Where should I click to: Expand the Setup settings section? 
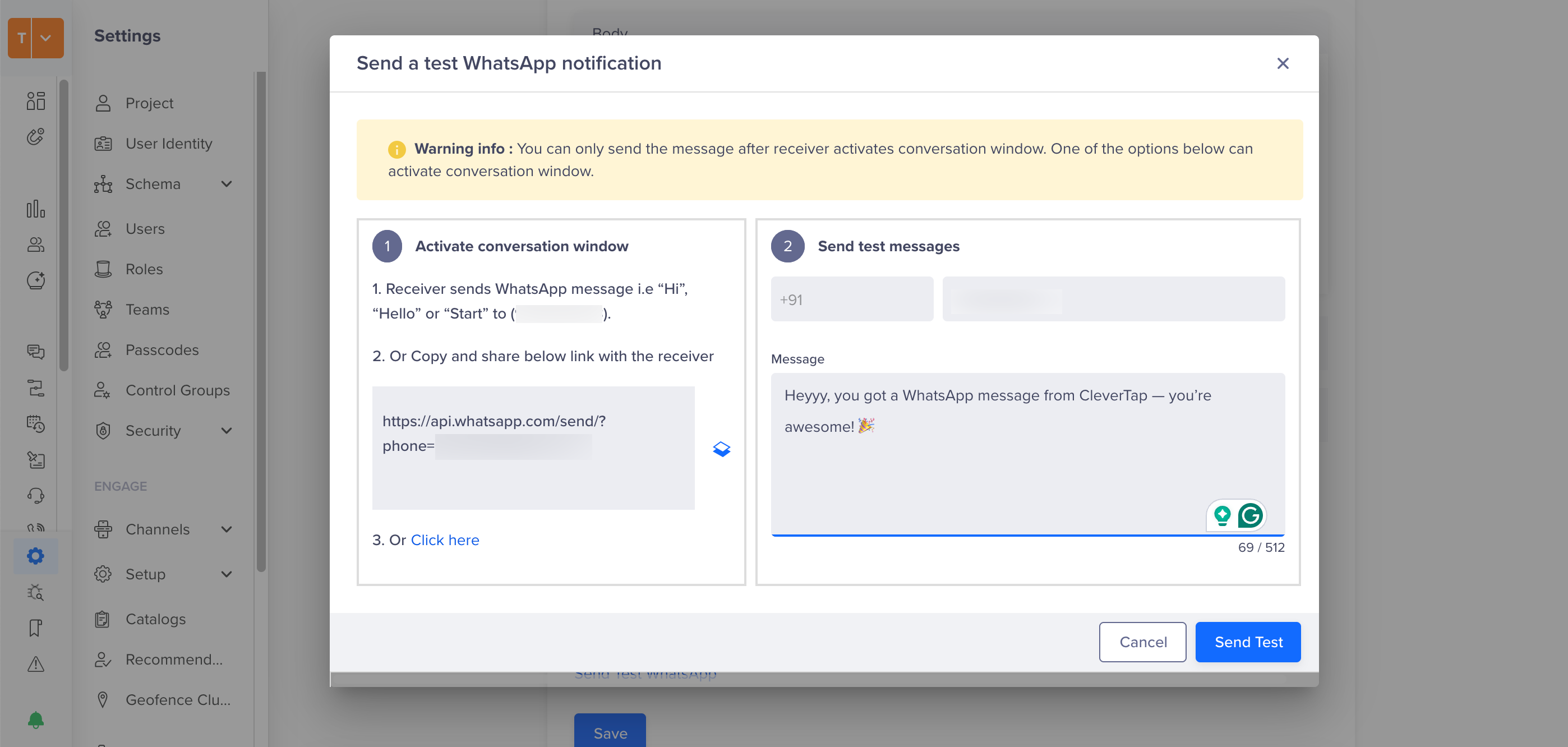click(x=227, y=575)
